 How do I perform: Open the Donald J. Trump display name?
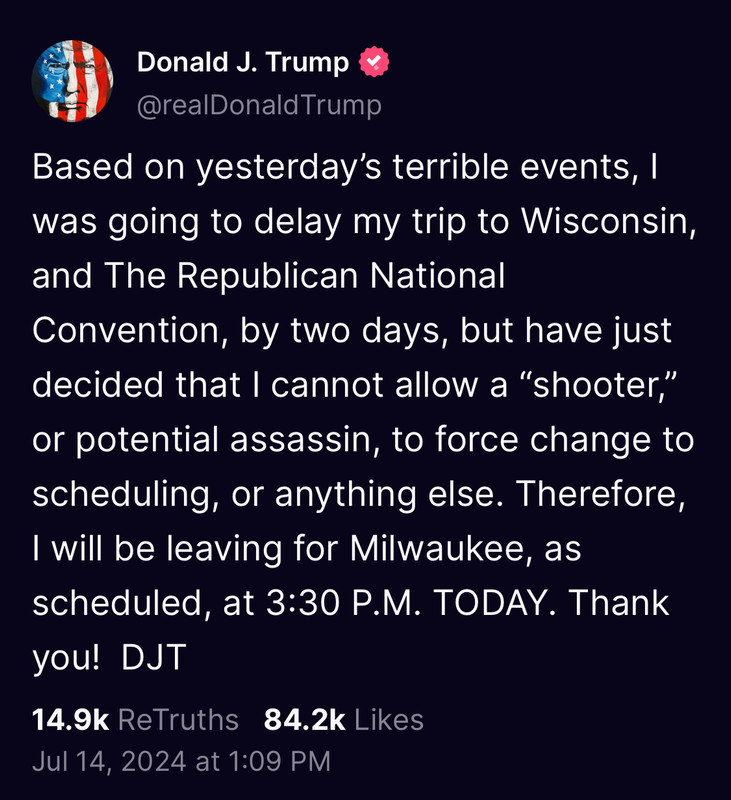tap(243, 62)
